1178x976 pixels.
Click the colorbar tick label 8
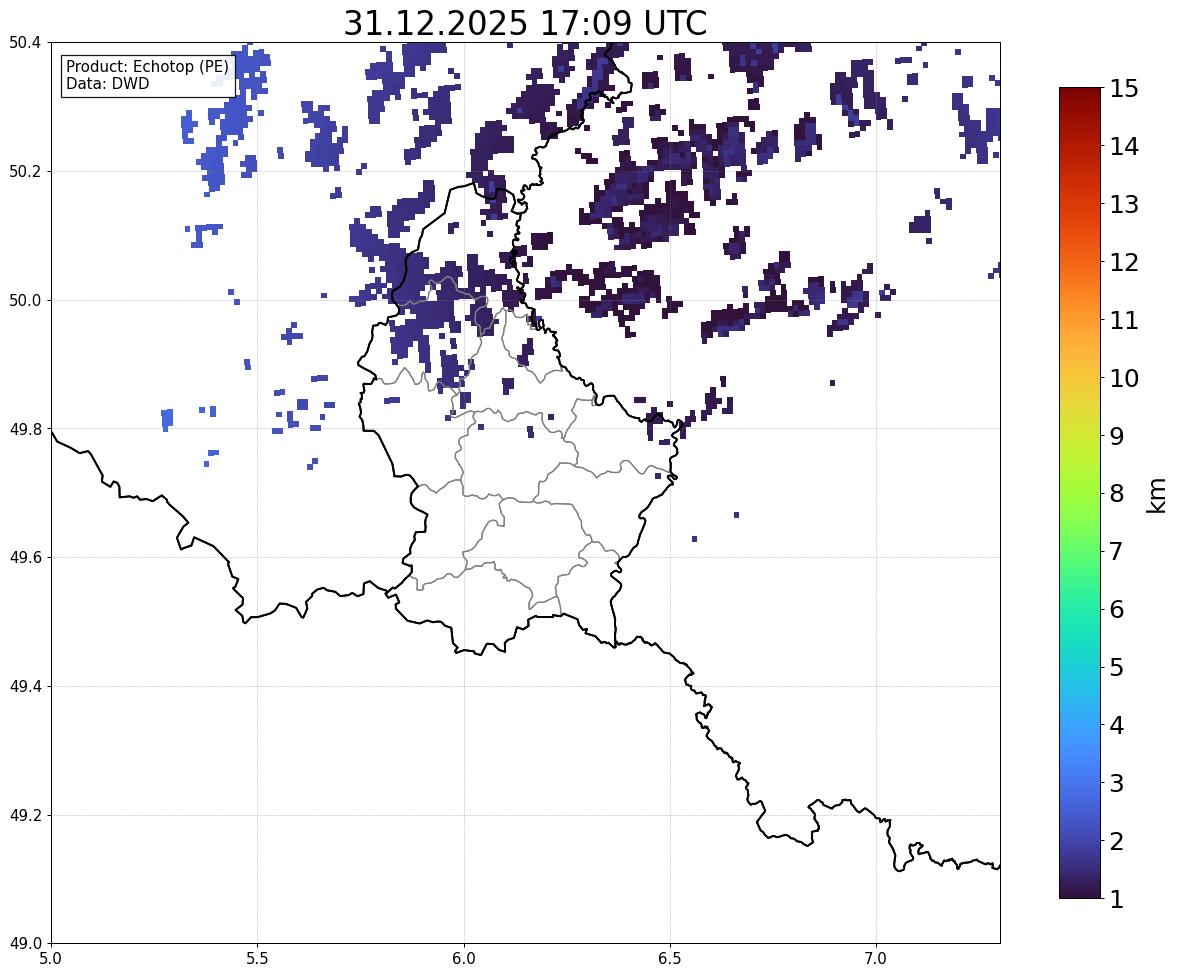(x=1117, y=494)
